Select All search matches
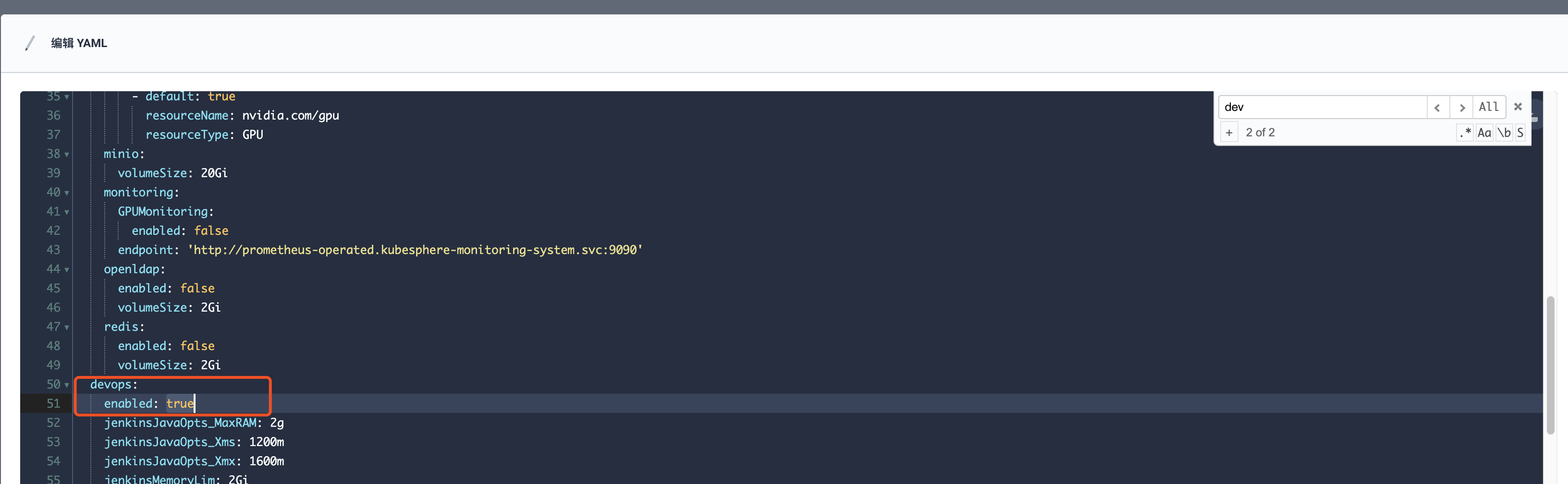 tap(1489, 107)
